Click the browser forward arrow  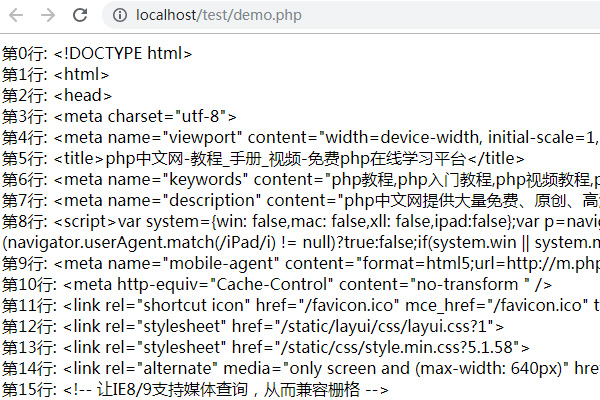click(48, 15)
